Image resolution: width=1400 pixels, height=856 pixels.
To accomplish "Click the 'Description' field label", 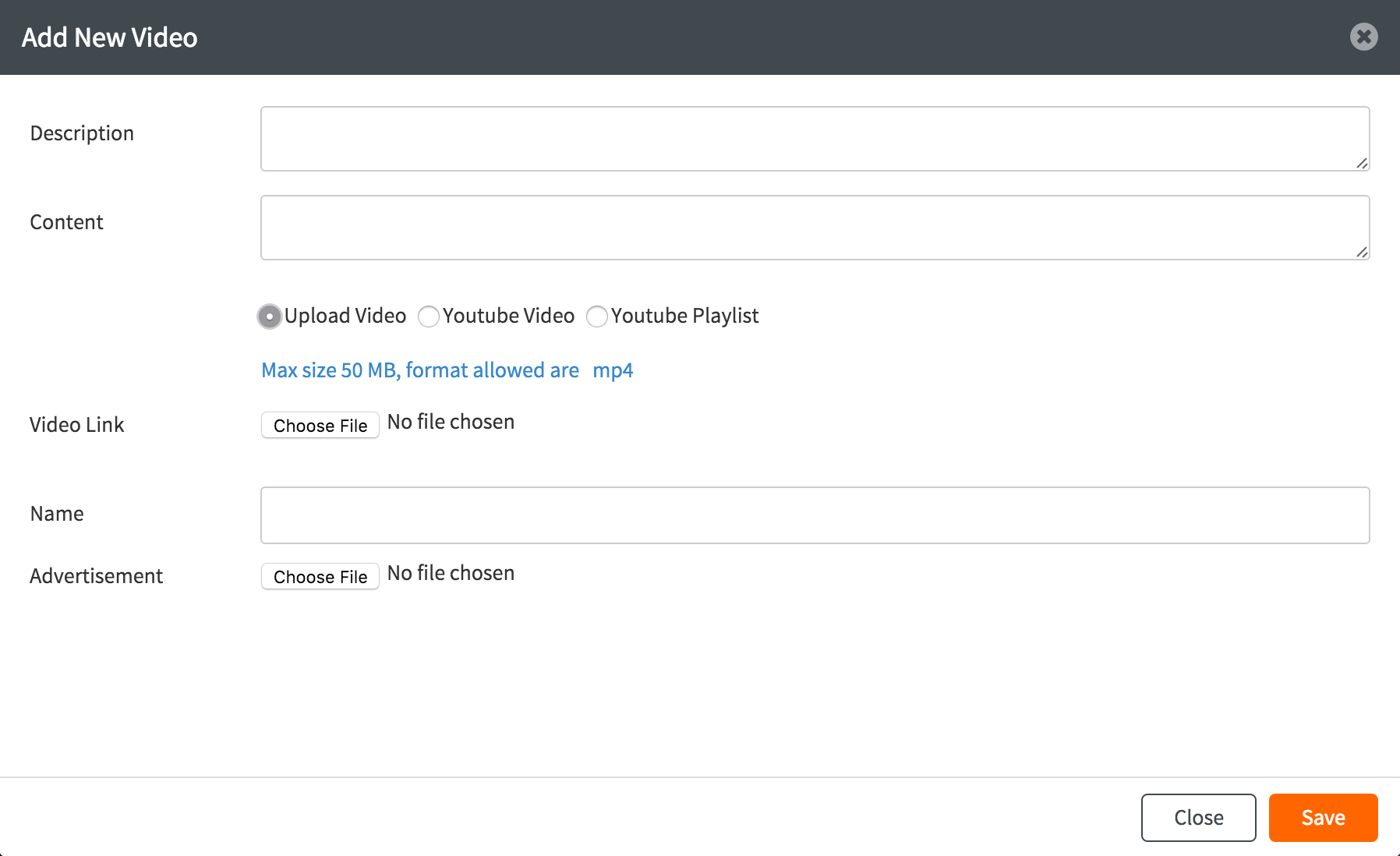I will 82,133.
